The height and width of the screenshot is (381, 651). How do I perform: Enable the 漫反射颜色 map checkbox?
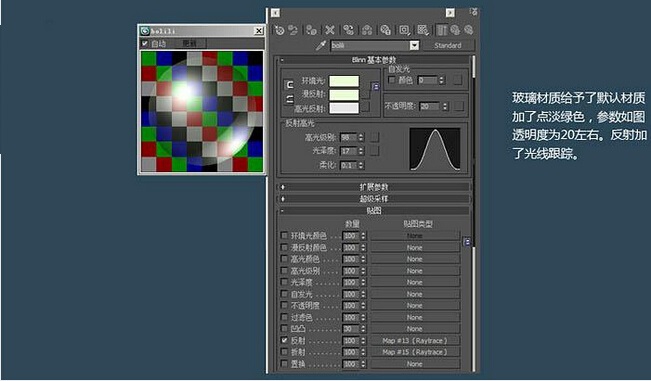click(284, 247)
